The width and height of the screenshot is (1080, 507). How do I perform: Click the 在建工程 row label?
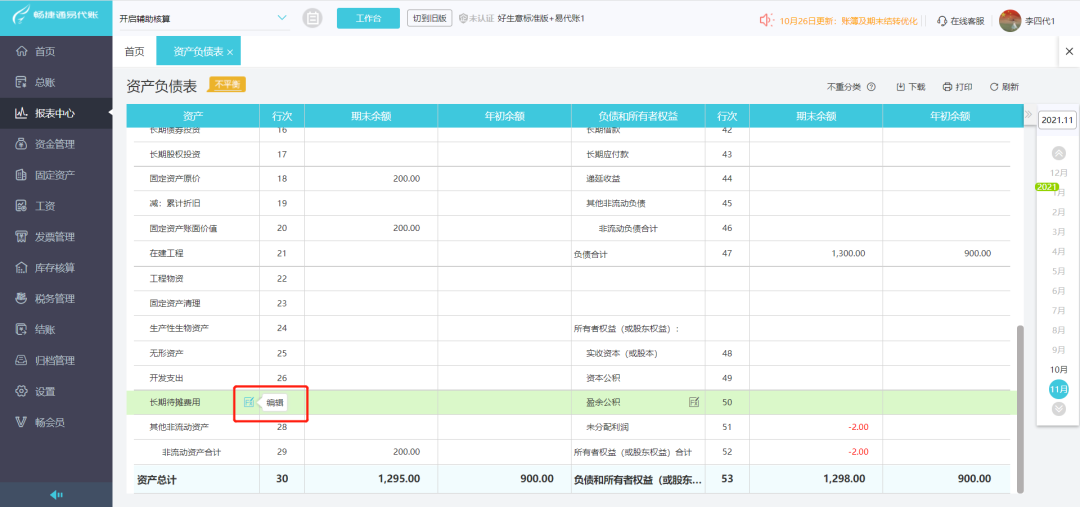click(166, 254)
